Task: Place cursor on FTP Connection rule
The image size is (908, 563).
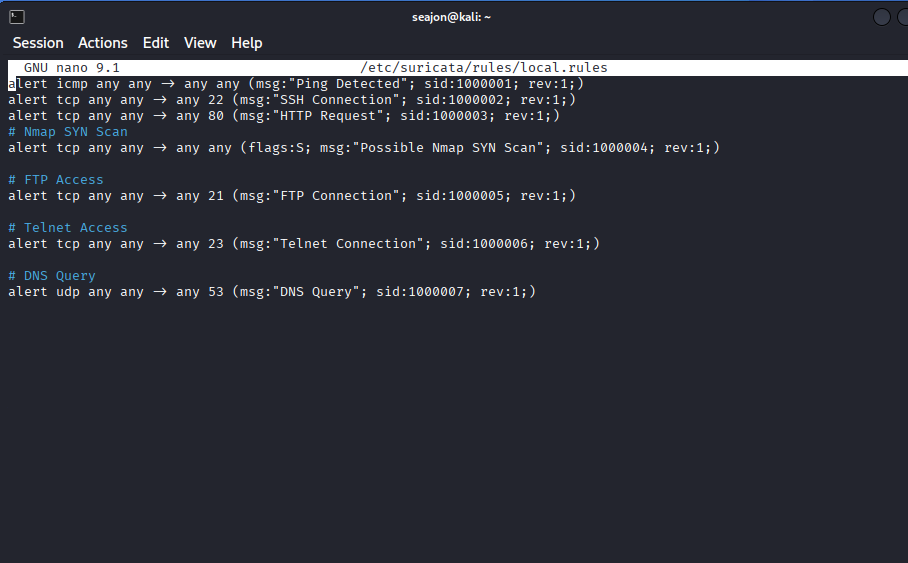Action: click(292, 196)
